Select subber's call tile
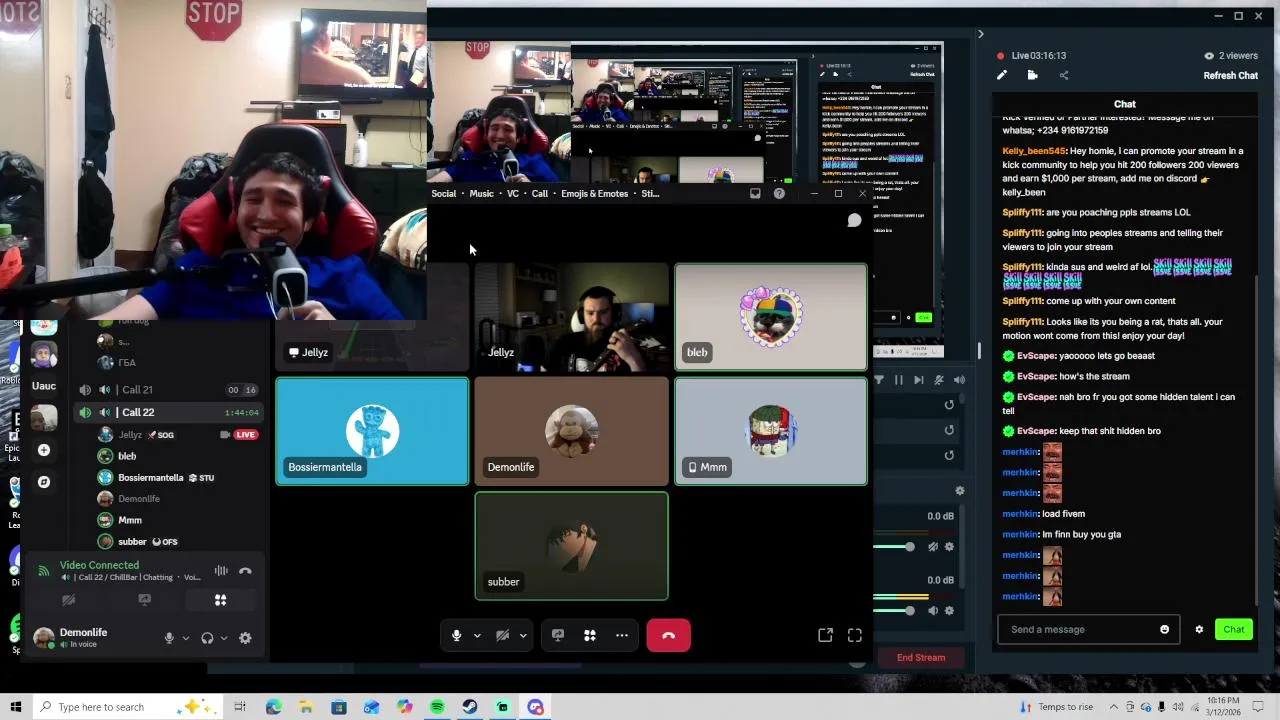Viewport: 1280px width, 720px height. click(x=571, y=546)
